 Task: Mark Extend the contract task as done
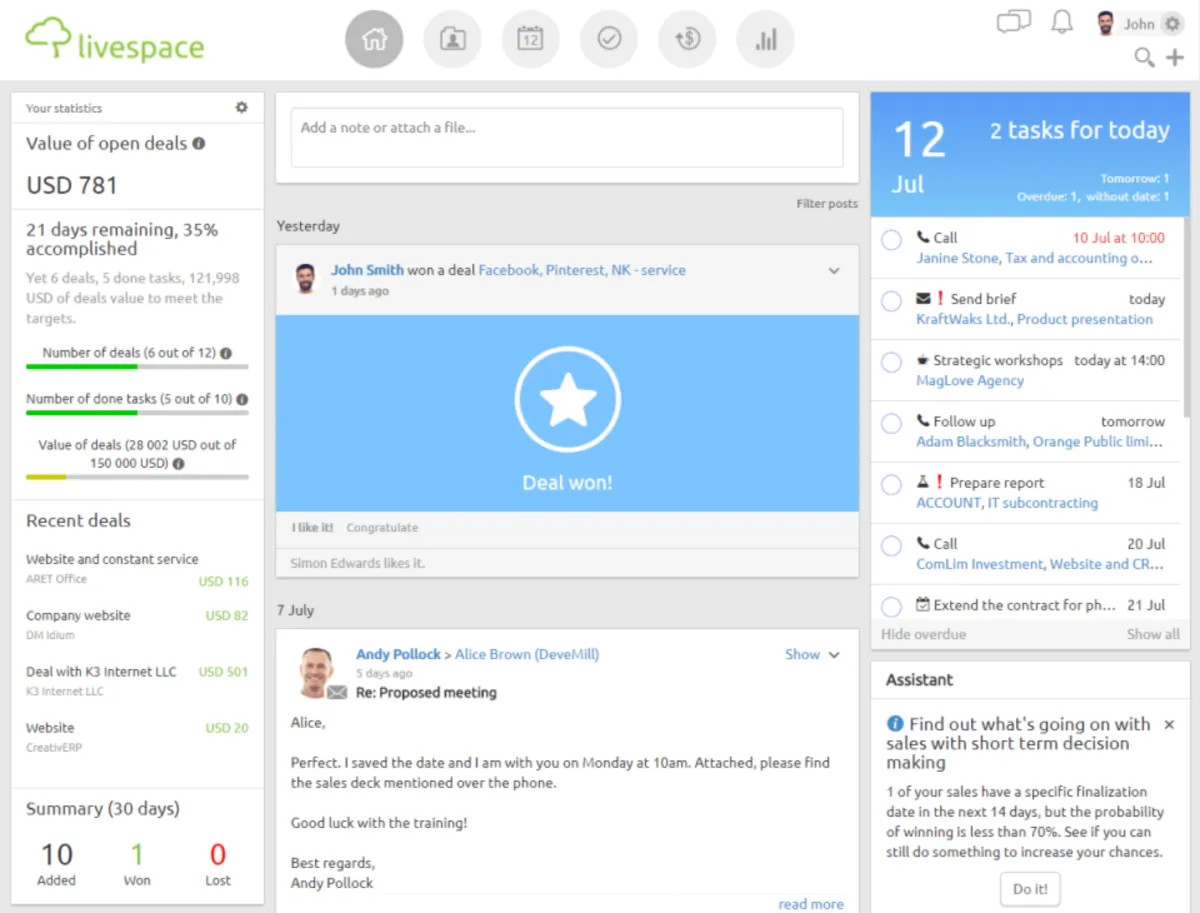tap(891, 607)
